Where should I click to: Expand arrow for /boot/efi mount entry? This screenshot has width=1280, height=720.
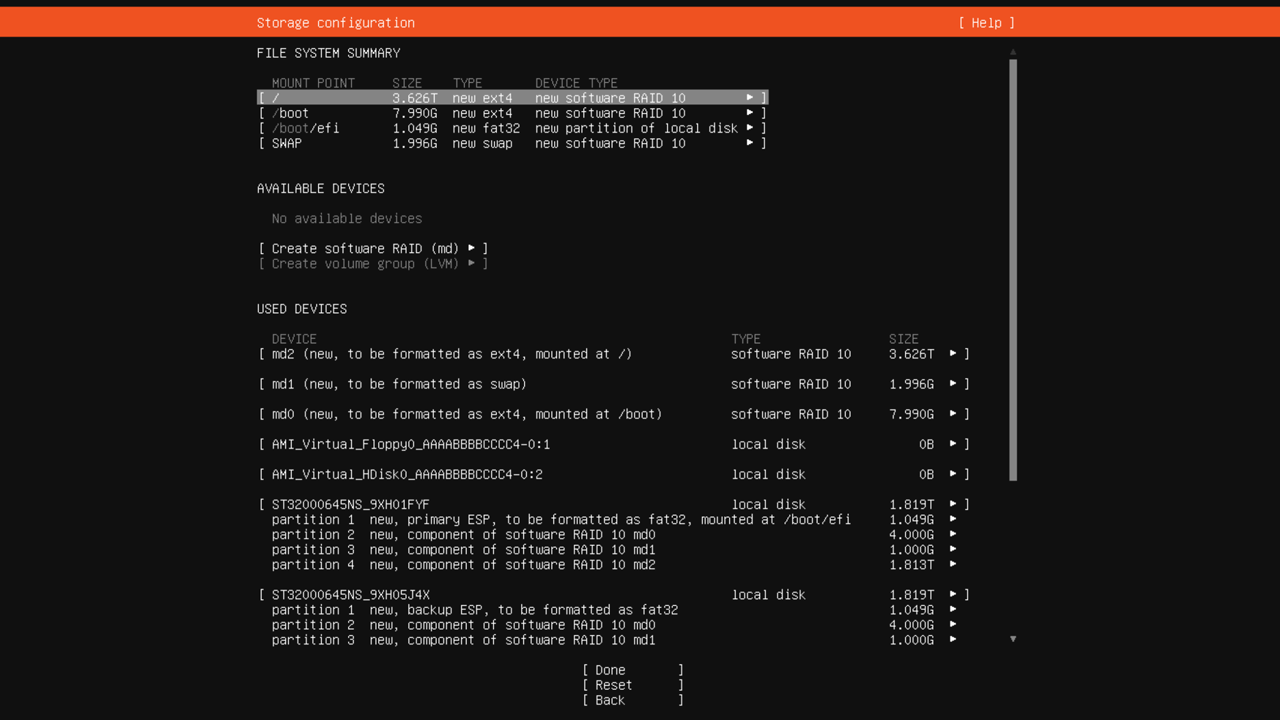(x=749, y=128)
